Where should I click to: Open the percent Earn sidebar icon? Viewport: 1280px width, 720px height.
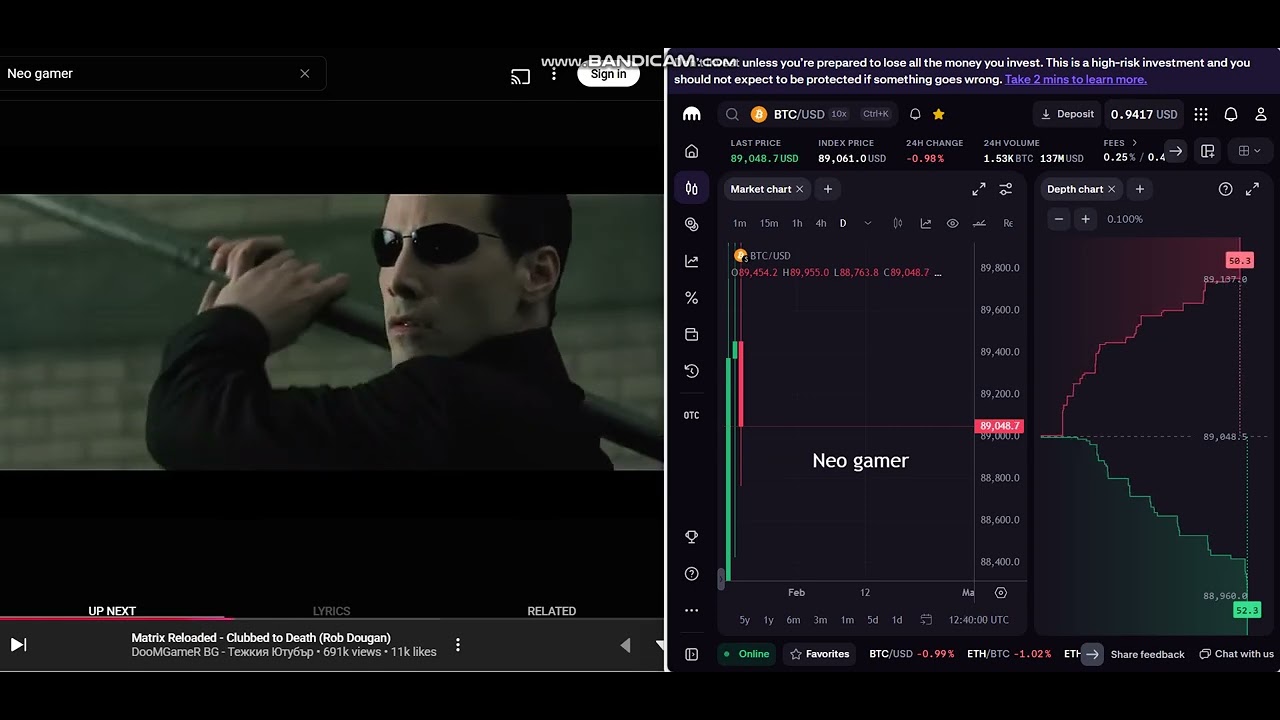[x=691, y=298]
